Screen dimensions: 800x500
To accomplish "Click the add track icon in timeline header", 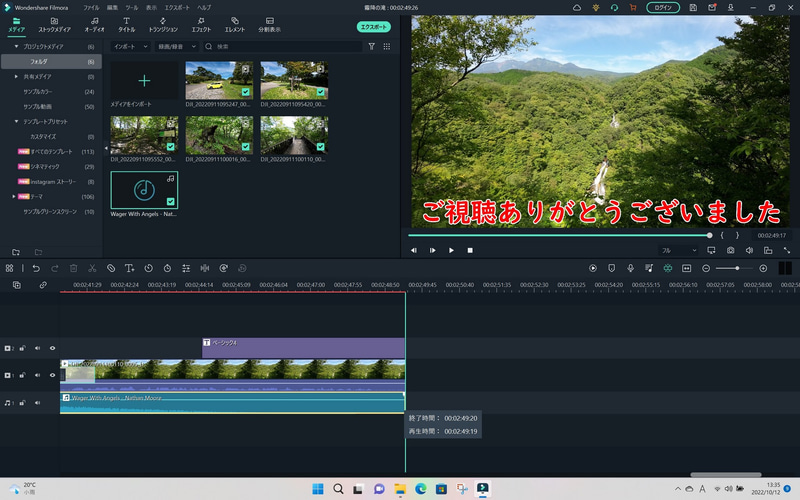I will pyautogui.click(x=17, y=285).
